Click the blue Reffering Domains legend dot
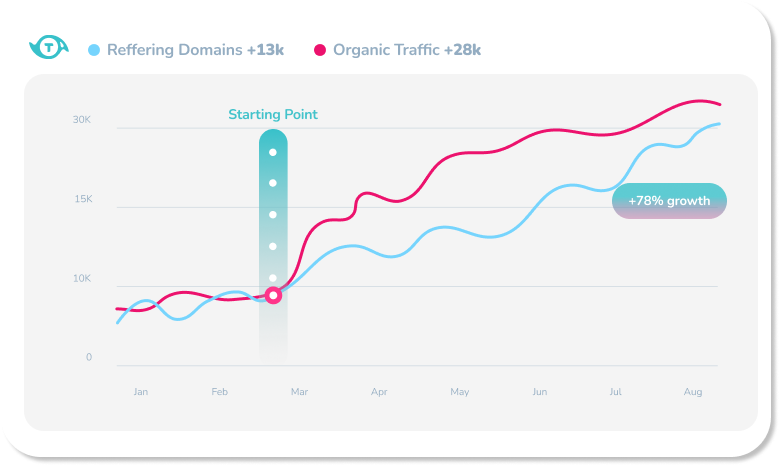The image size is (779, 465). click(94, 49)
